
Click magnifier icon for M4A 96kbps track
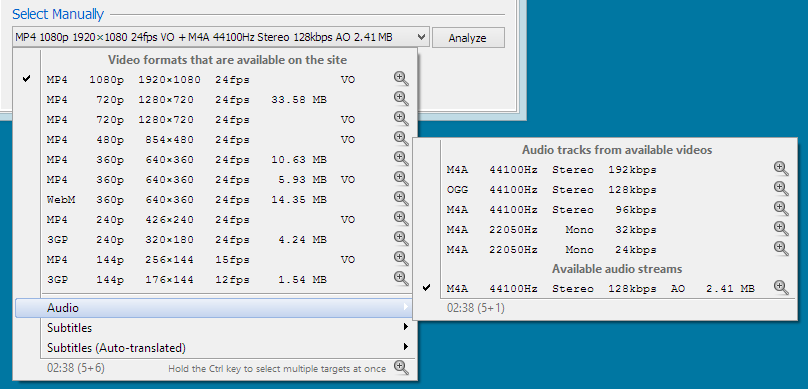[781, 209]
